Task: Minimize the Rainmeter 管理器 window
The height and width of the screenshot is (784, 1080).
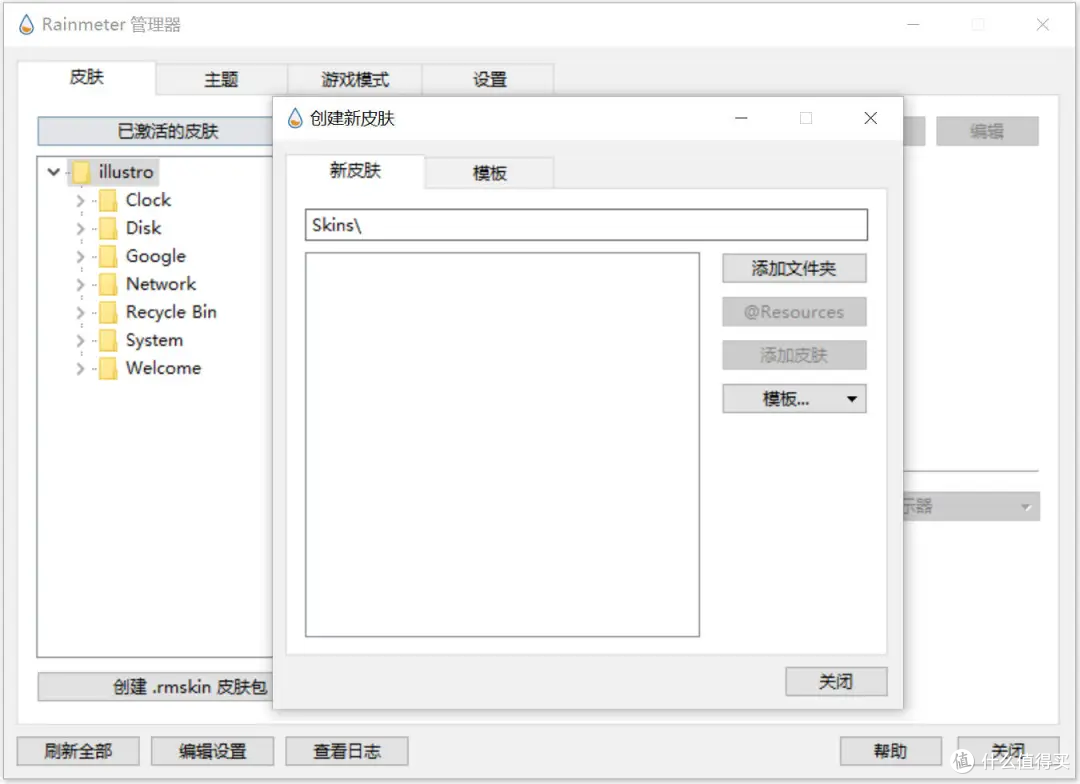Action: tap(913, 25)
